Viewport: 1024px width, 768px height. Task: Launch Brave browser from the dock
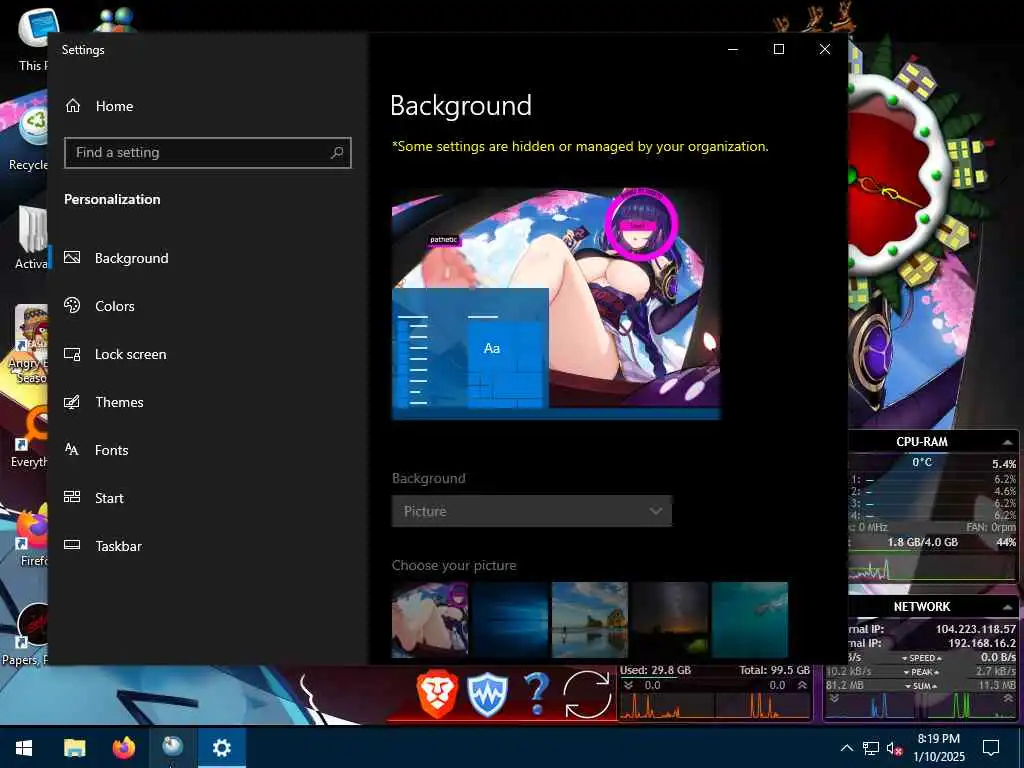[437, 695]
